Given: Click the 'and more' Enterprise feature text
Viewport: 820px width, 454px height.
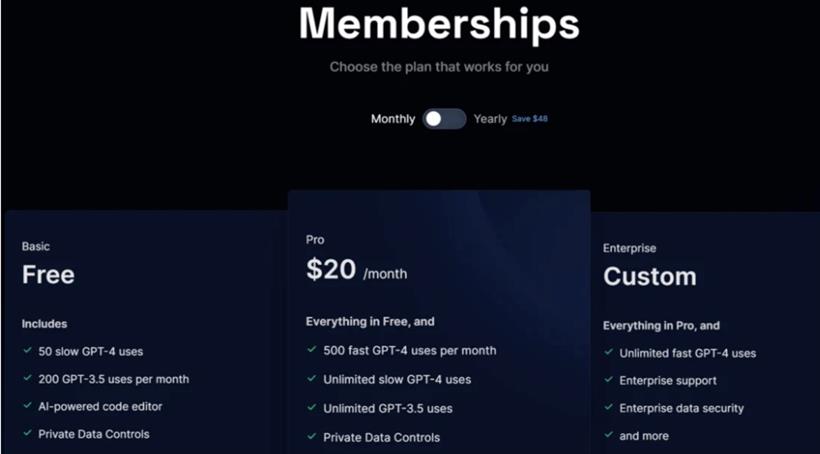Looking at the screenshot, I should [x=644, y=436].
